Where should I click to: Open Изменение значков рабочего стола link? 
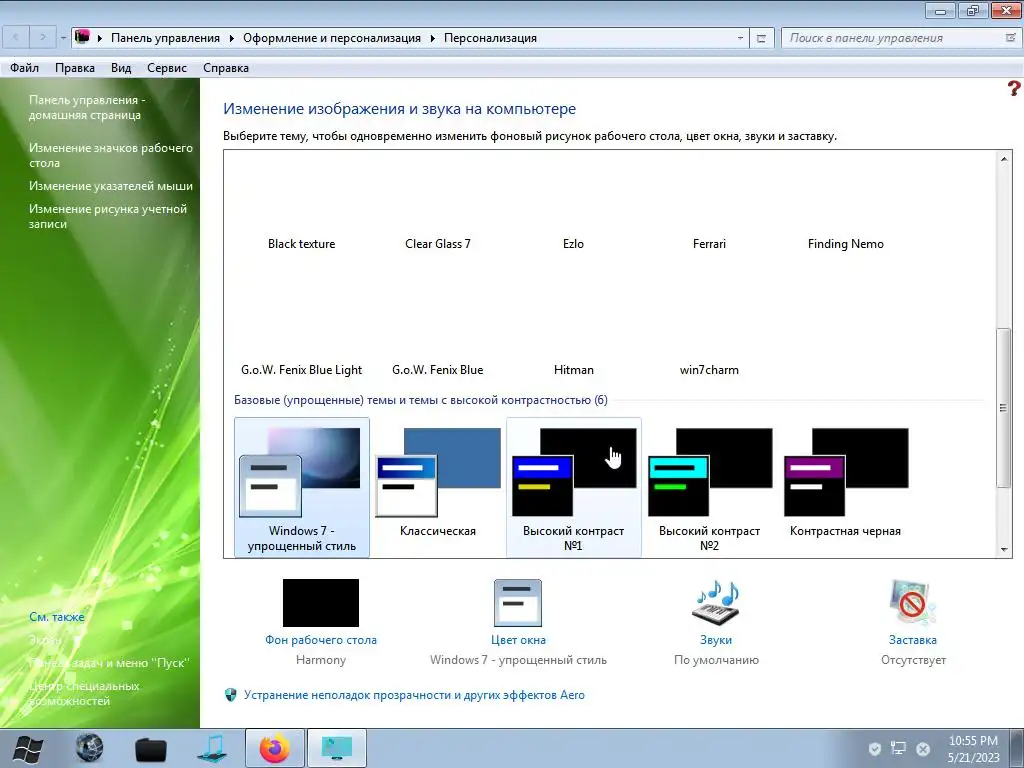coord(110,155)
